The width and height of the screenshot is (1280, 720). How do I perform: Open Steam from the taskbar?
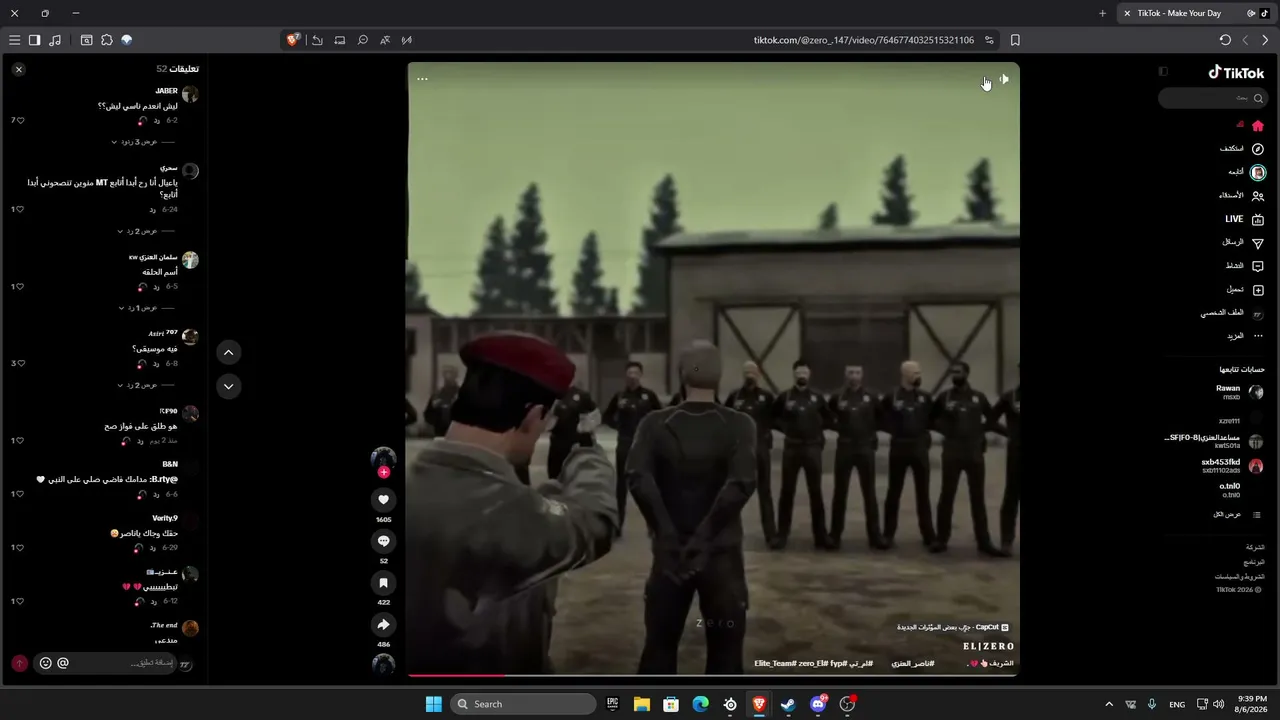pos(788,704)
